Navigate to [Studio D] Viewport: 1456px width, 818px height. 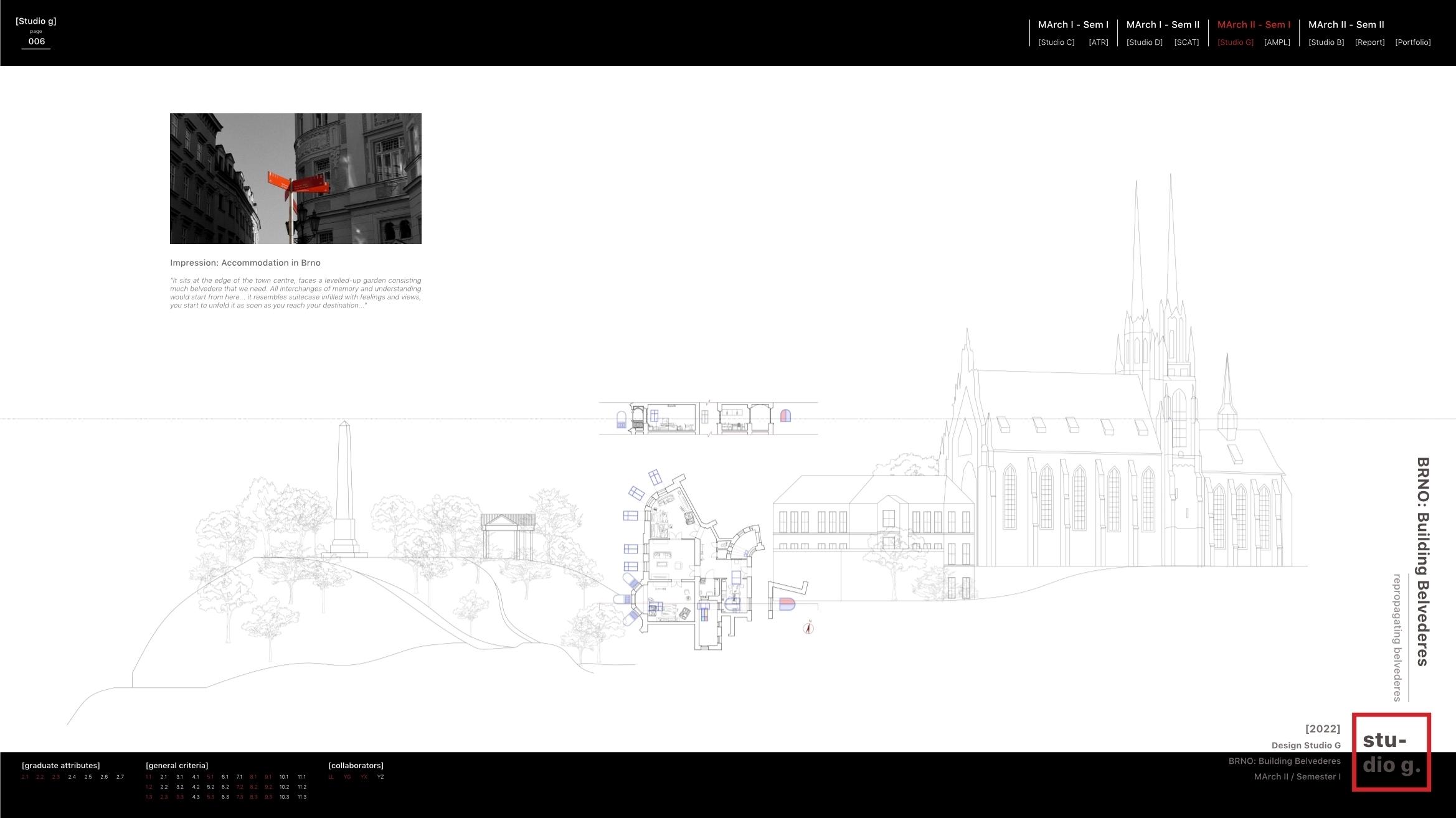(x=1144, y=42)
